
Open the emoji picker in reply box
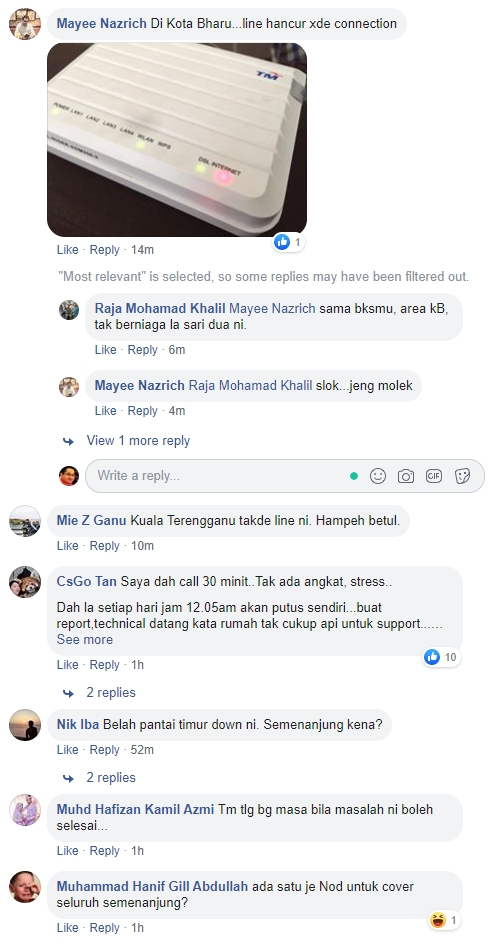pyautogui.click(x=378, y=476)
